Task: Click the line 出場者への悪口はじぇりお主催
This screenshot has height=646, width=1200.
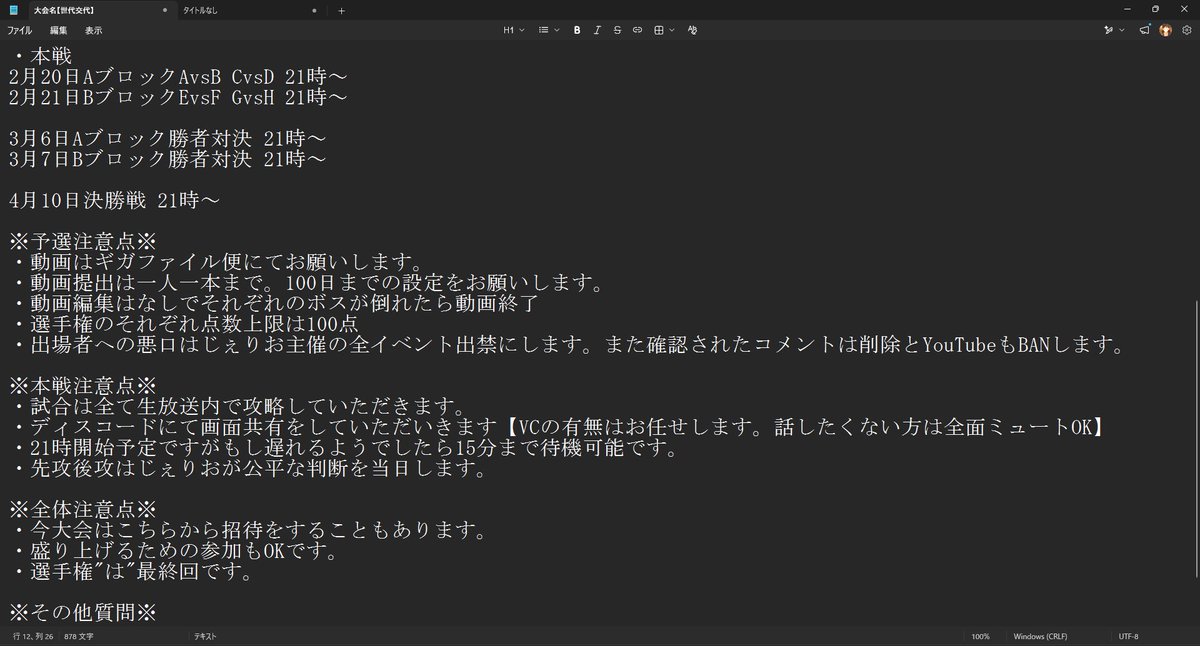Action: (568, 346)
